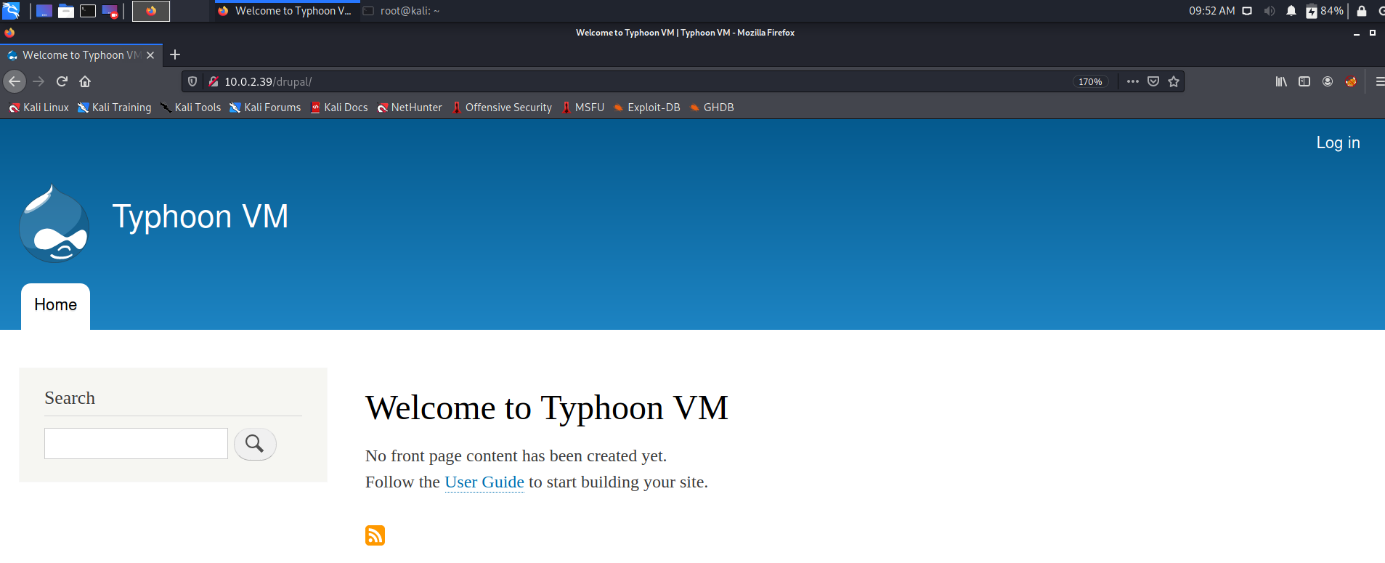
Task: Switch to the root@kali terminal window
Action: coord(400,11)
